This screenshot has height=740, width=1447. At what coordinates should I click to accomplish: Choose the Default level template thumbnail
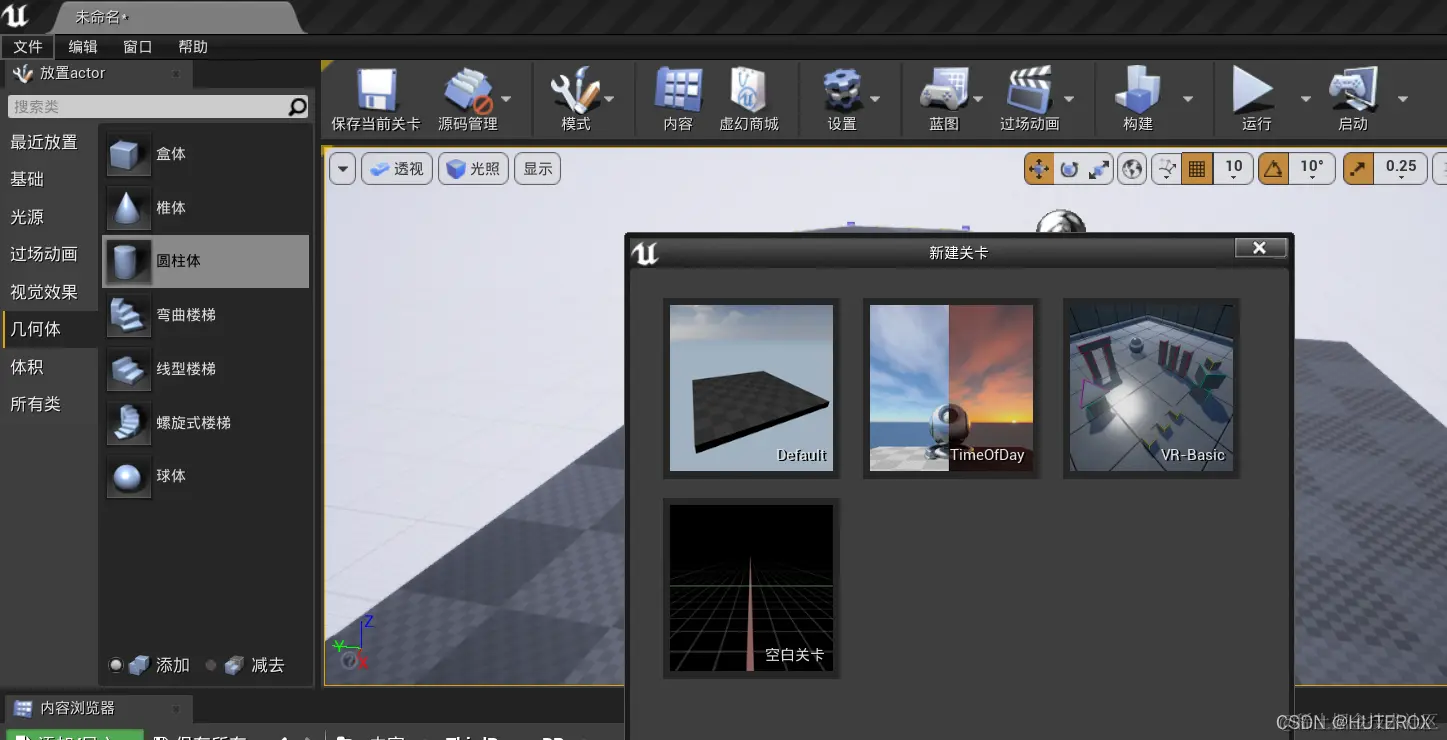[751, 388]
